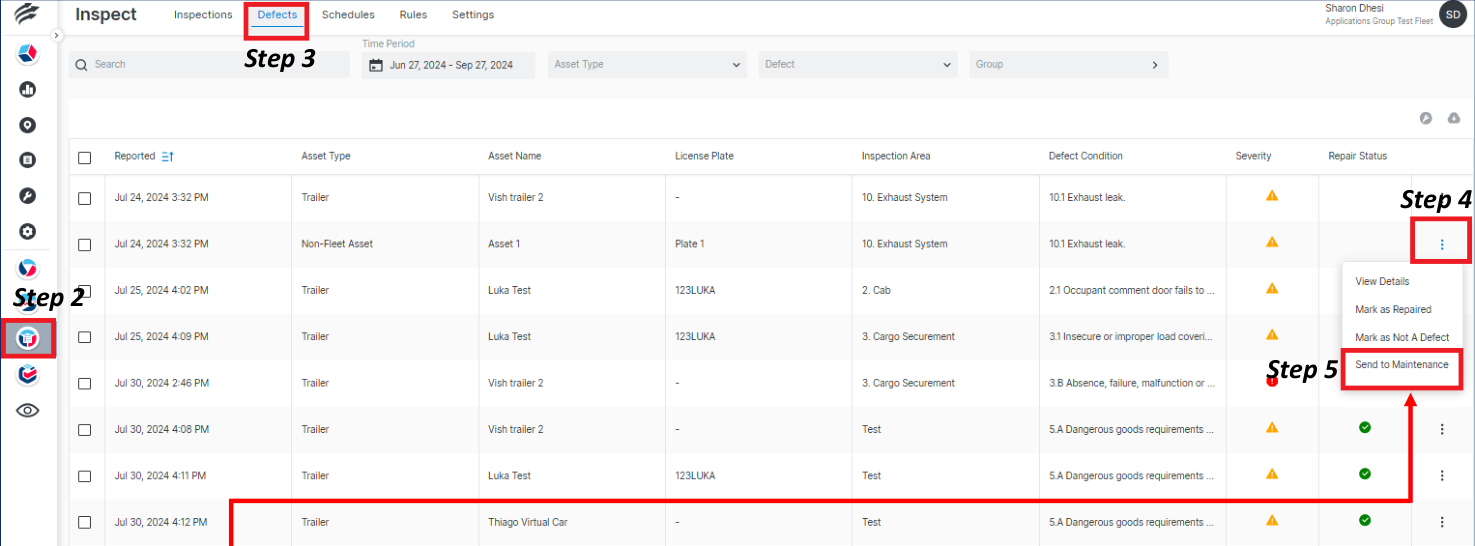
Task: Click severity warning icon for Asset 1 row
Action: 1272,242
